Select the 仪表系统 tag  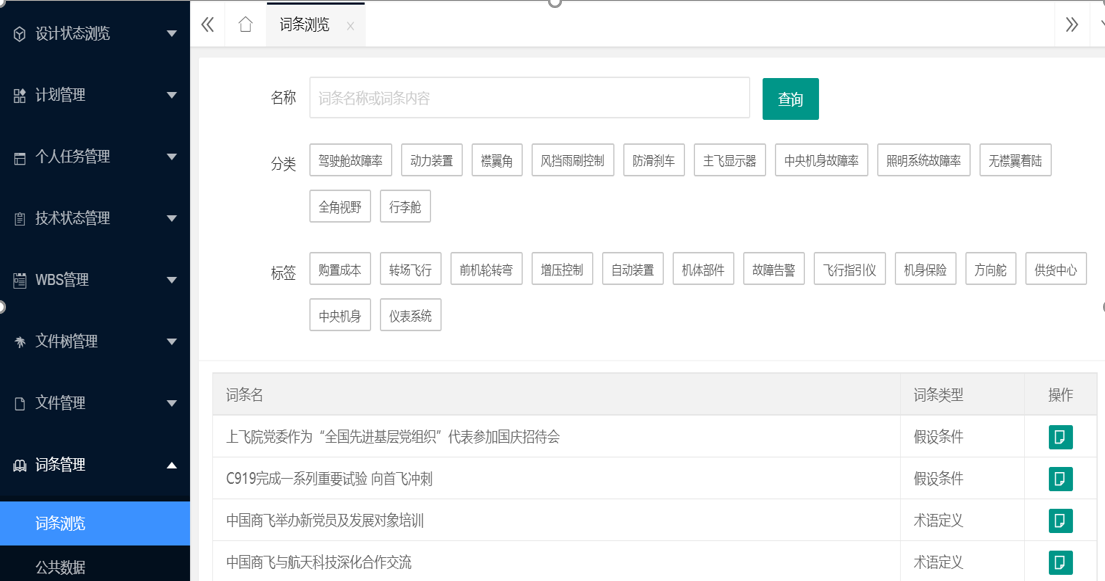tap(410, 315)
